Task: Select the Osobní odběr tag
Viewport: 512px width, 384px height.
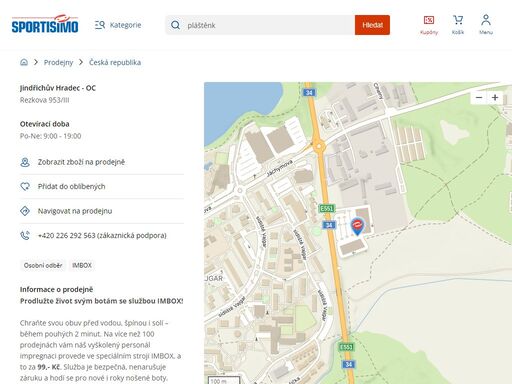Action: [x=43, y=266]
